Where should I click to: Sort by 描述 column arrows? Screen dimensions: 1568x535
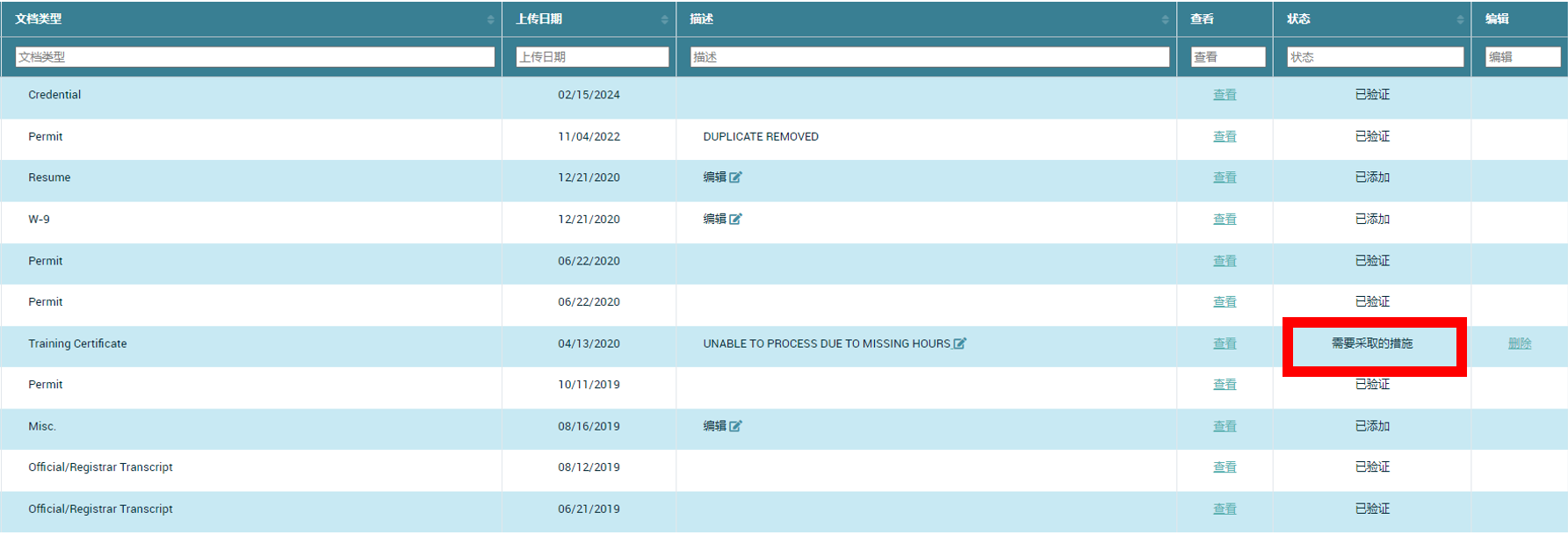coord(1165,19)
